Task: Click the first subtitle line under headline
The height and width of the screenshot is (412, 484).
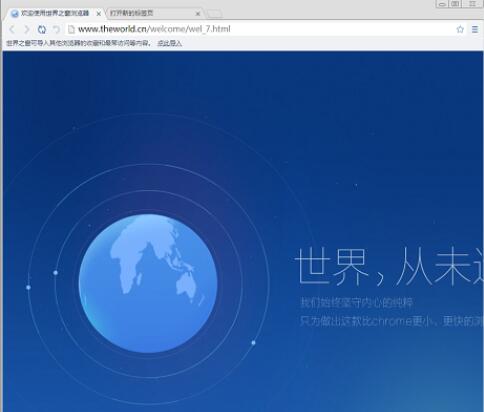Action: tap(357, 303)
